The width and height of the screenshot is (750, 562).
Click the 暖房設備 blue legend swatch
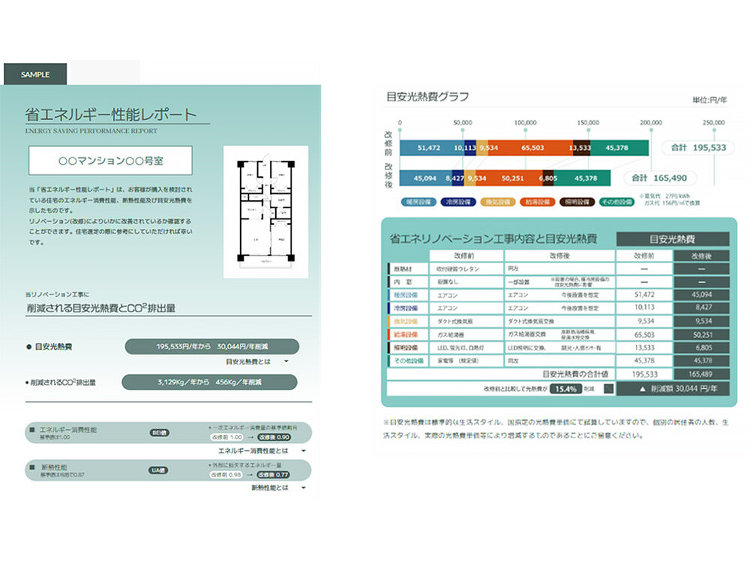[x=419, y=202]
